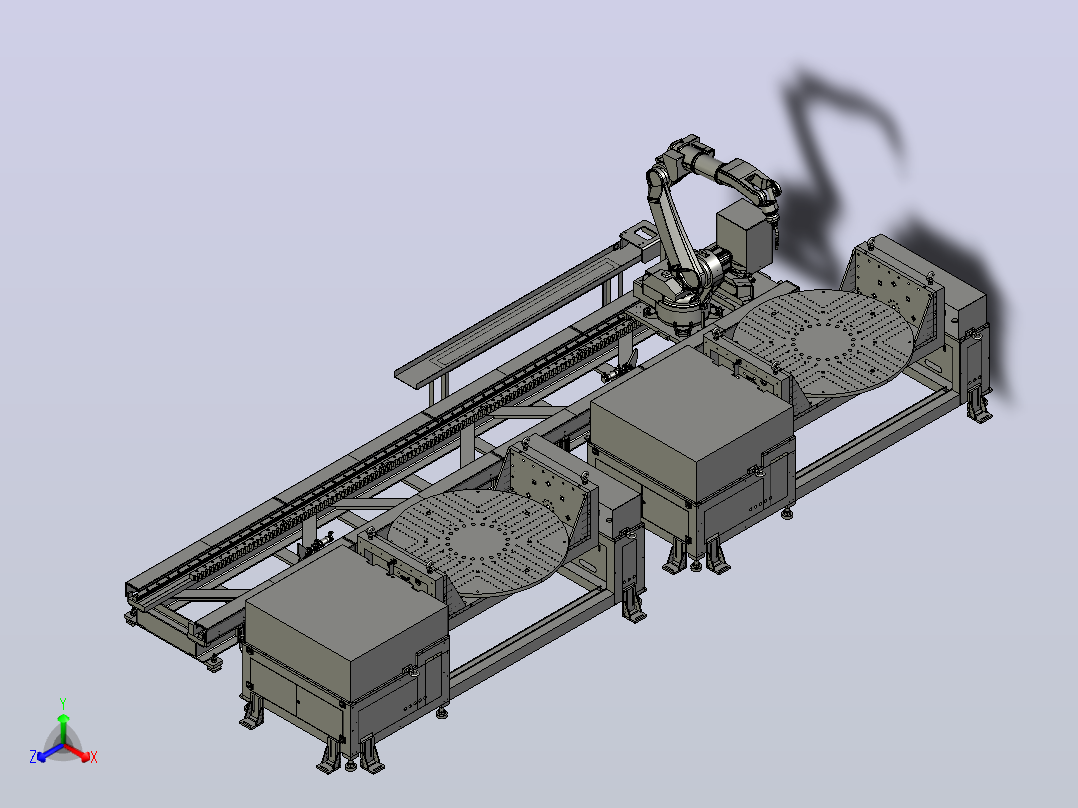Select the square controller box behind the robot
The image size is (1078, 808).
[745, 237]
